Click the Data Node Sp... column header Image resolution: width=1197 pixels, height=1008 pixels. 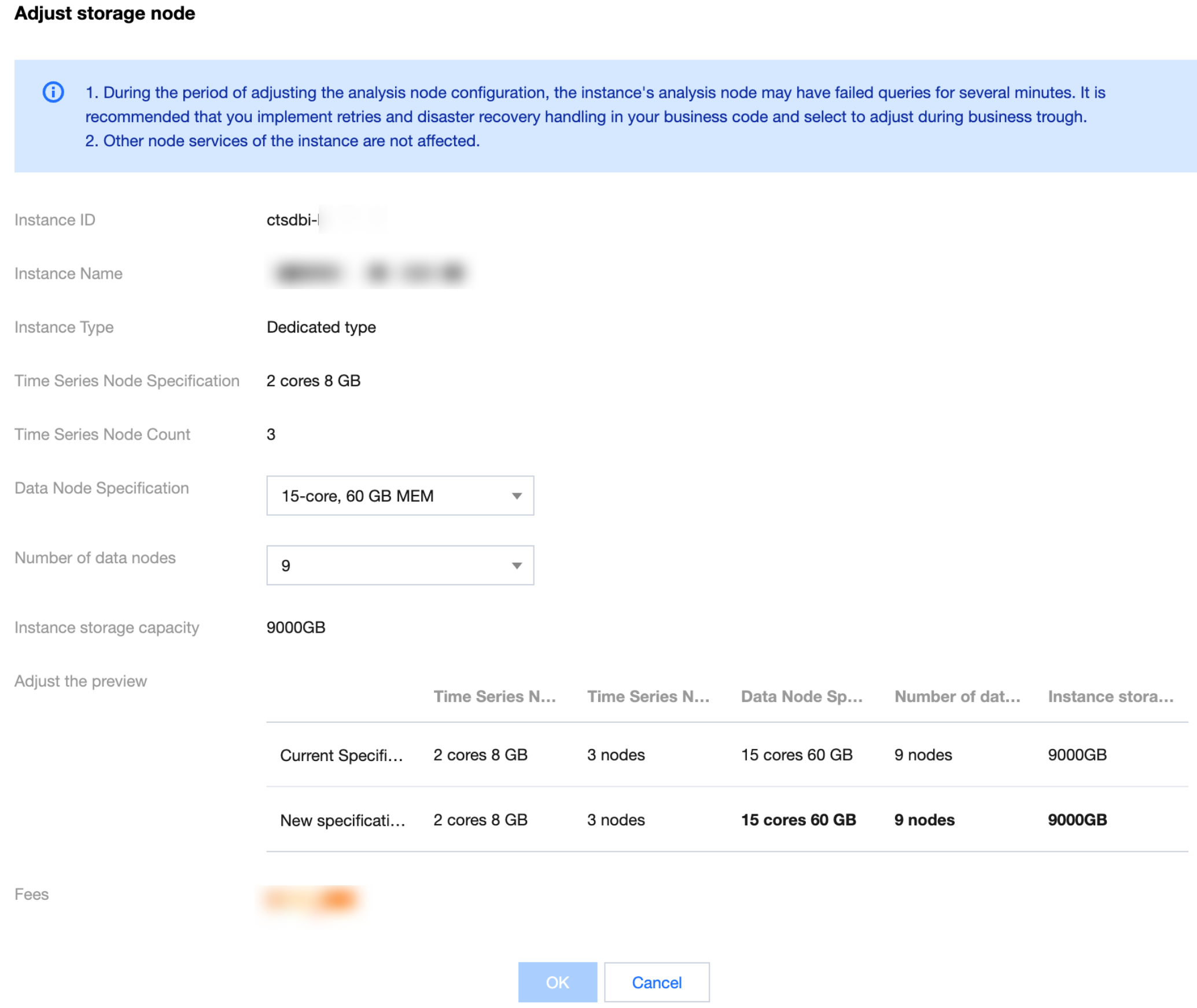point(801,696)
